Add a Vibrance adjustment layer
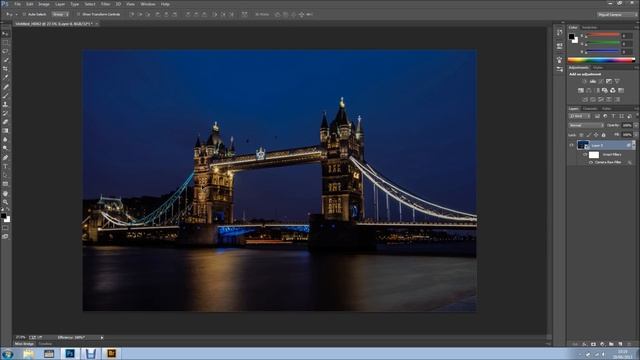This screenshot has width=640, height=360. coord(617,82)
